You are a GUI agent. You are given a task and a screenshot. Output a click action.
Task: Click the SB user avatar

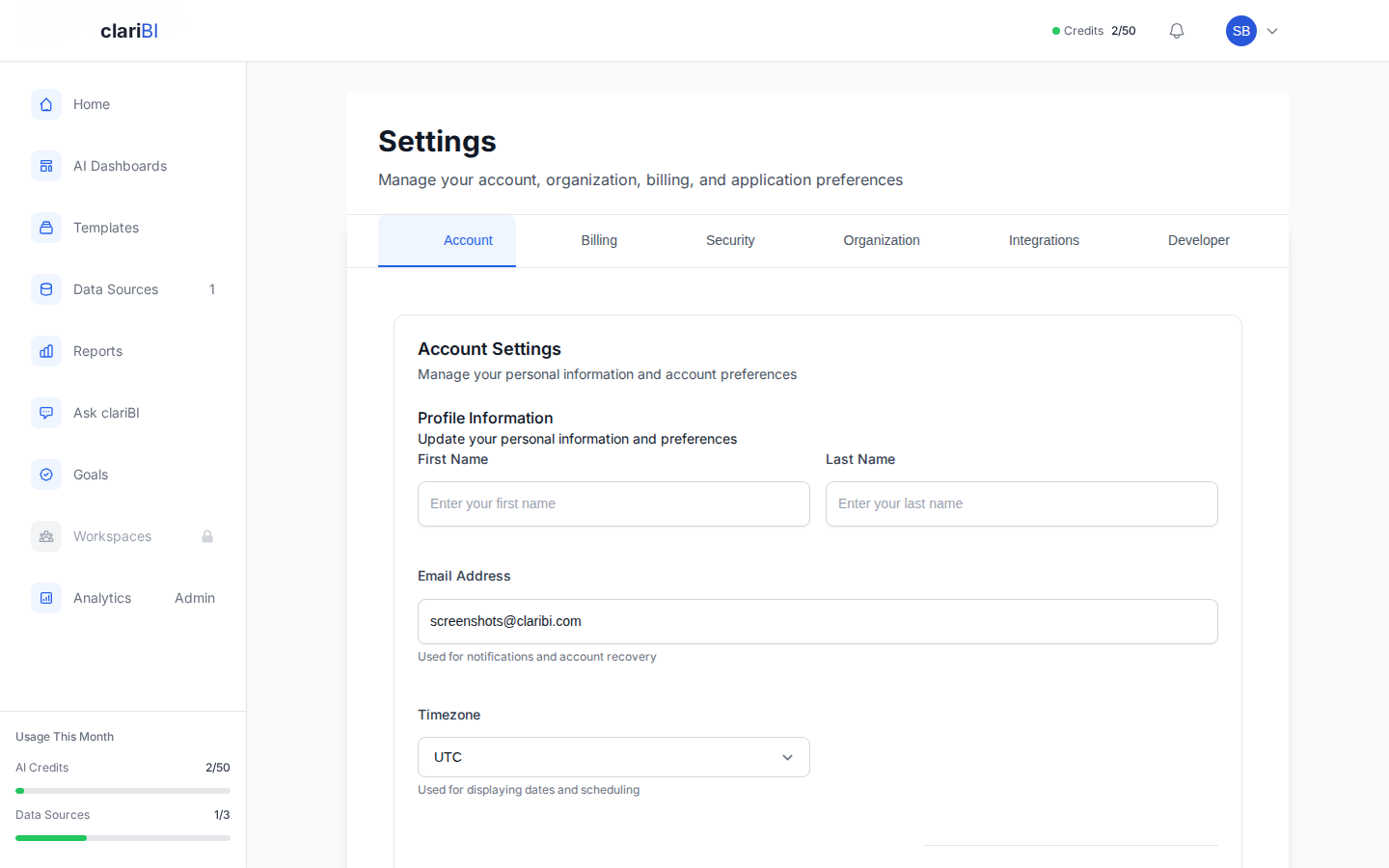click(1241, 30)
